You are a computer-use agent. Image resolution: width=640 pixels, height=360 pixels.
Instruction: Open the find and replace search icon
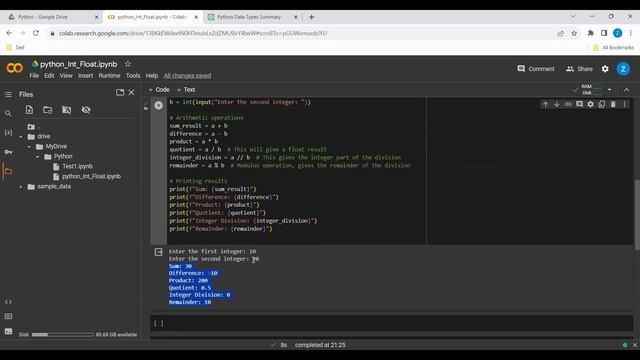[8, 113]
